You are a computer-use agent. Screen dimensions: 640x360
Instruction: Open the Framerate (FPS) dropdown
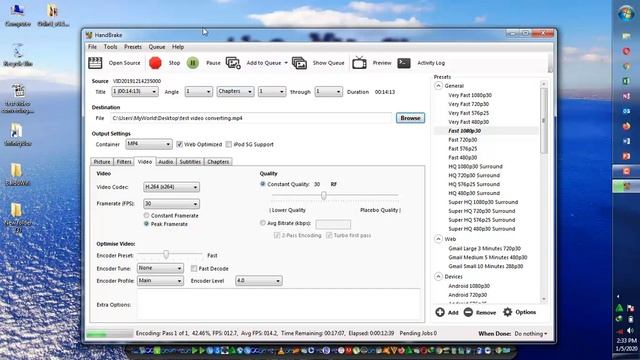(x=171, y=204)
